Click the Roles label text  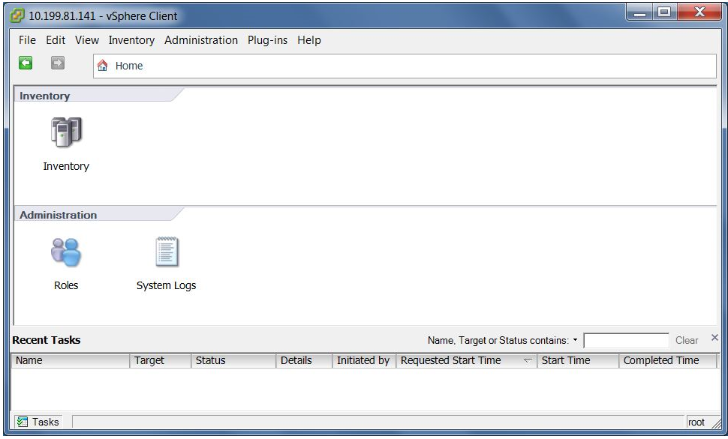(x=66, y=285)
